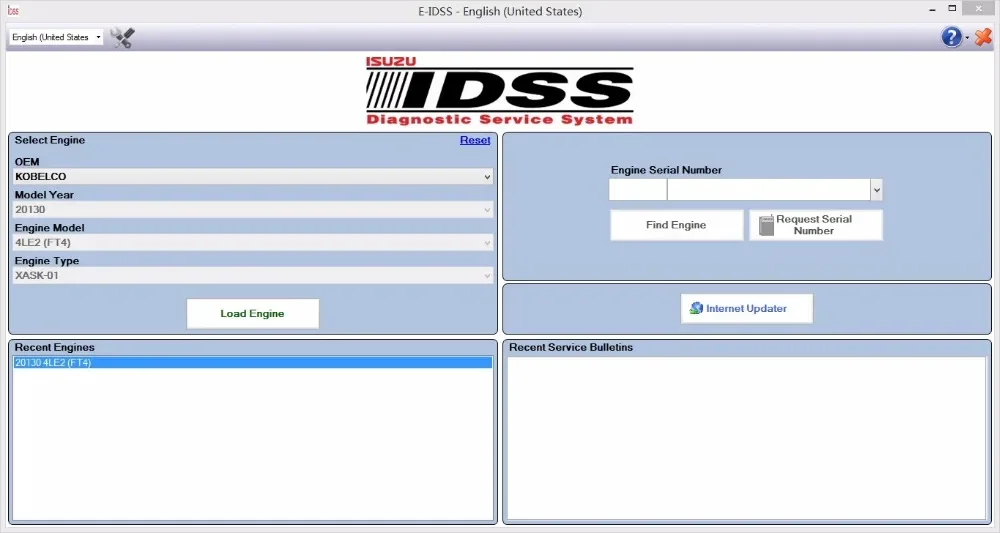Click the Isuzu IDSS Diagnostic Service System logo

click(499, 91)
